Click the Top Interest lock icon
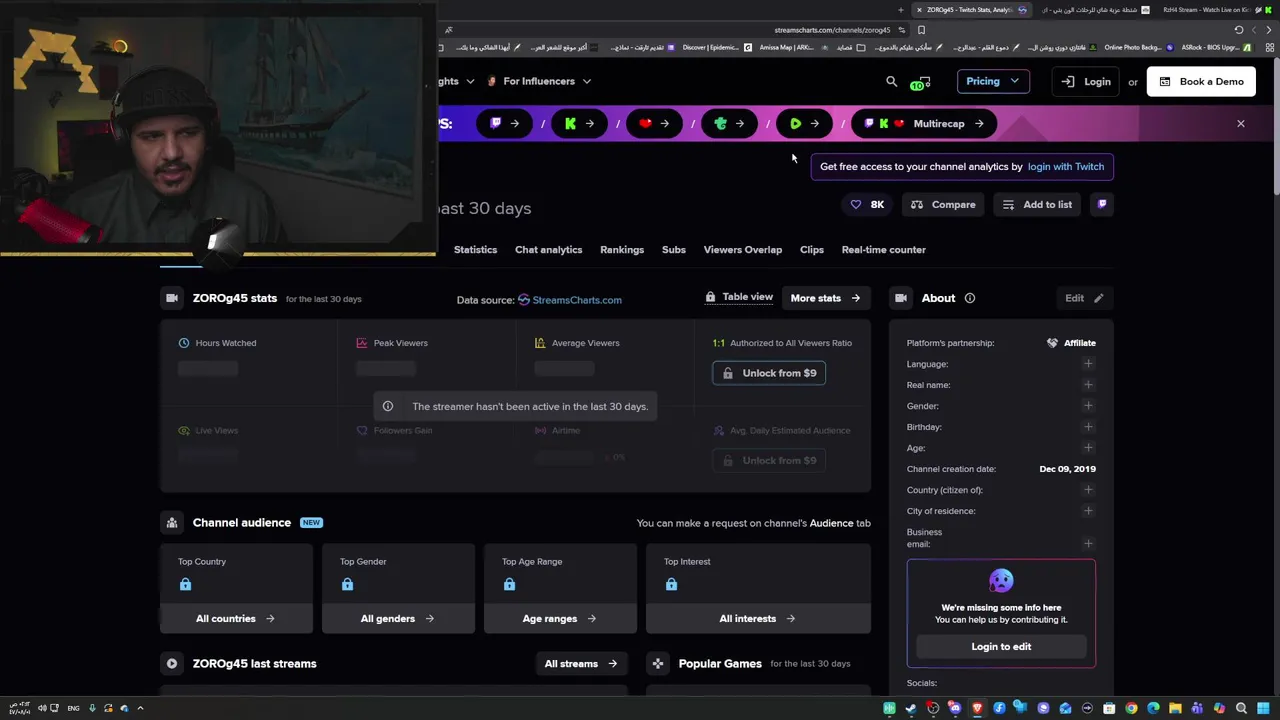This screenshot has height=720, width=1280. coord(671,584)
